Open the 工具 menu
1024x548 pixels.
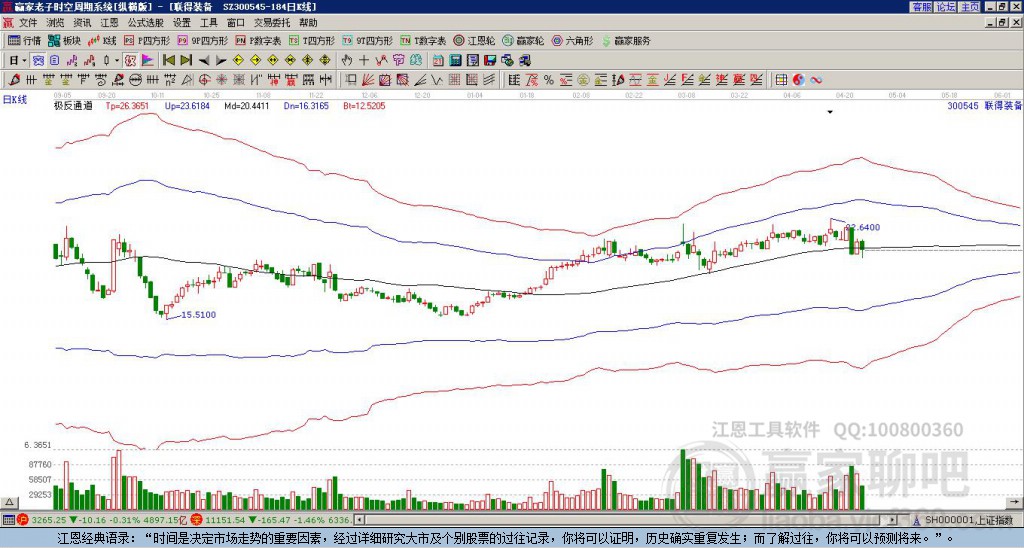click(208, 23)
